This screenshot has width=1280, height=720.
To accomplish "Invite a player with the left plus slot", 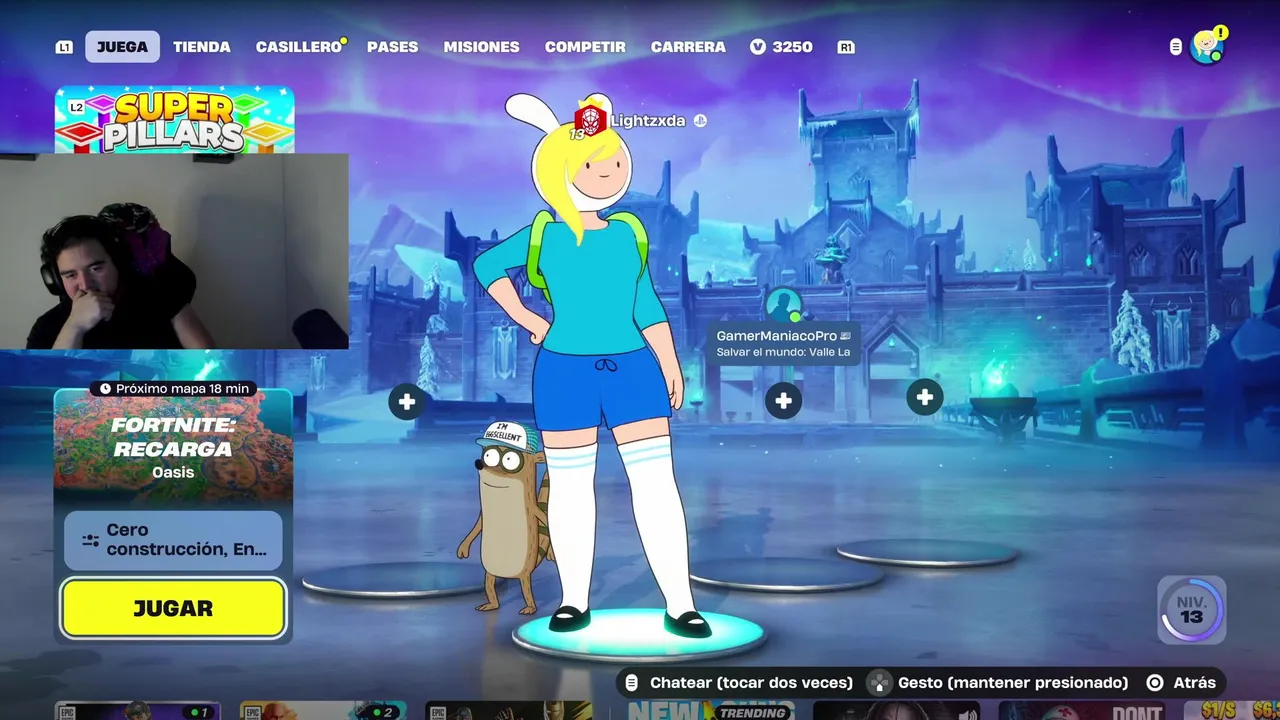I will click(406, 402).
